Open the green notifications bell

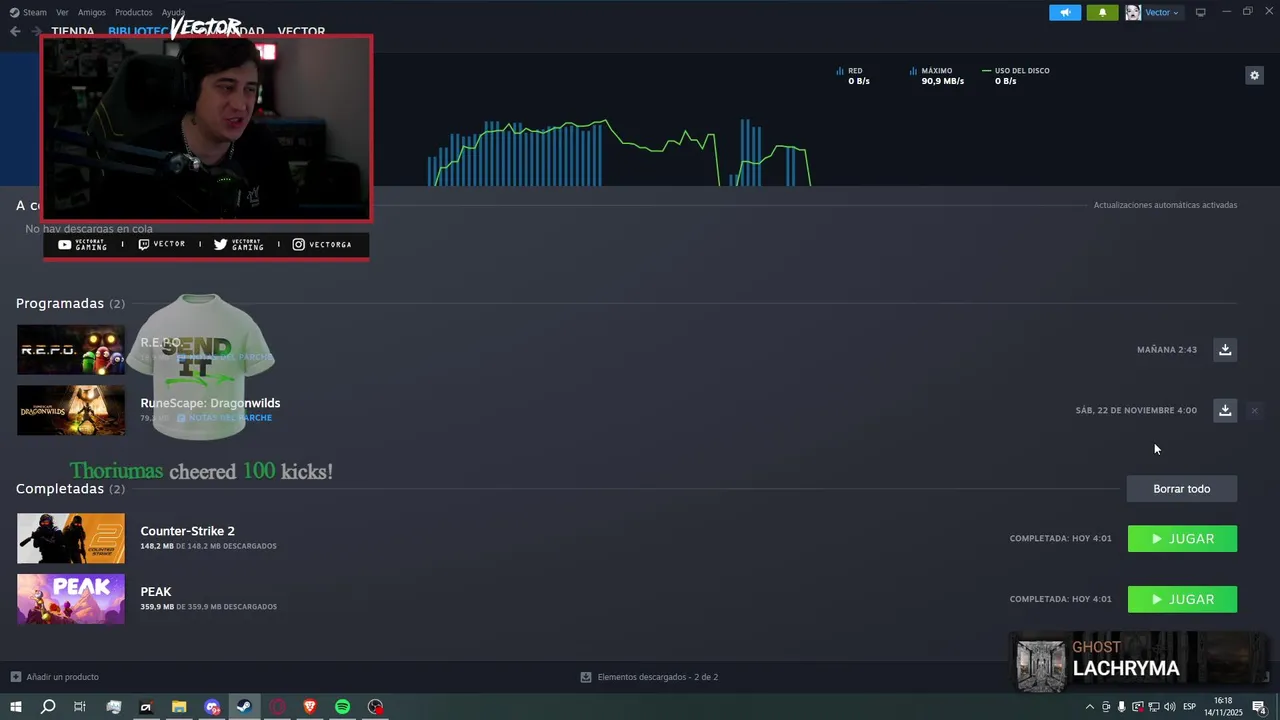click(x=1102, y=12)
